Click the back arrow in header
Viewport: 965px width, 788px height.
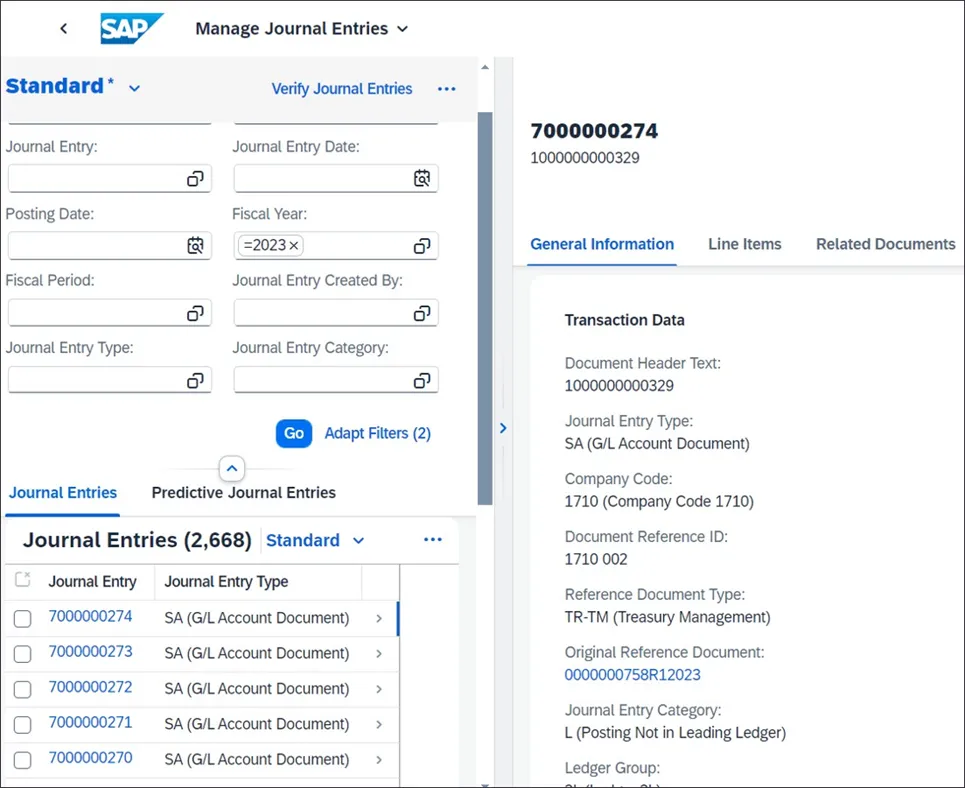63,28
